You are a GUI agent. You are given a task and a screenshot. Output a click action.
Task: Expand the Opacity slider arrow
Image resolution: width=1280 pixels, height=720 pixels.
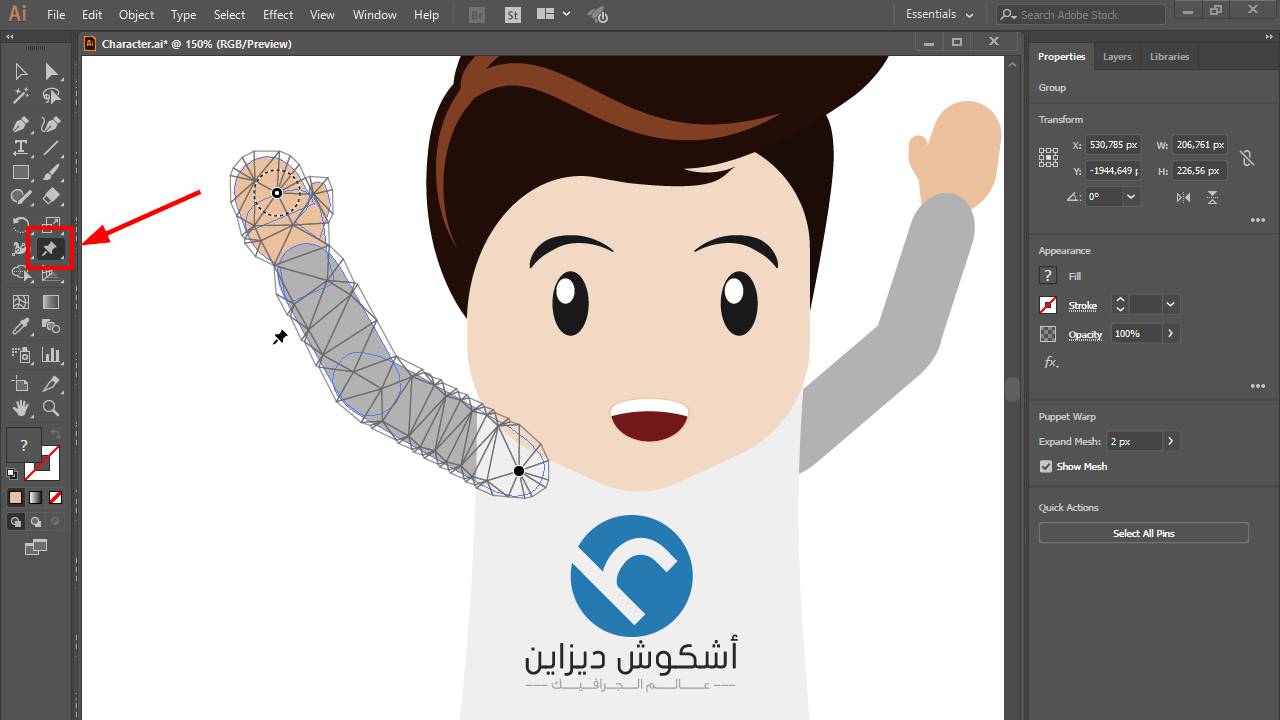click(1170, 334)
